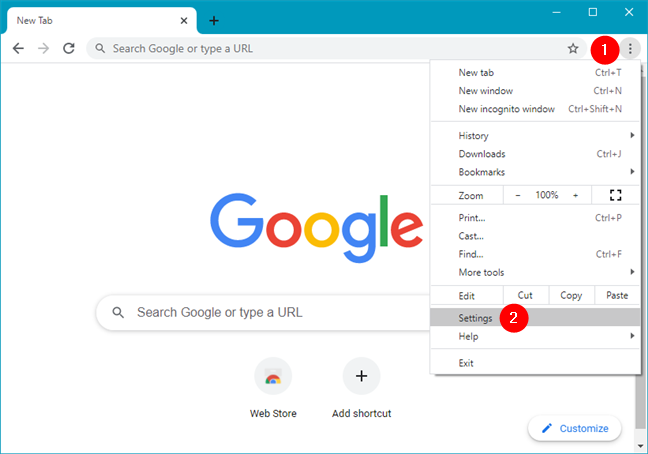This screenshot has height=454, width=648.
Task: Focus the address bar URL field
Action: [336, 49]
